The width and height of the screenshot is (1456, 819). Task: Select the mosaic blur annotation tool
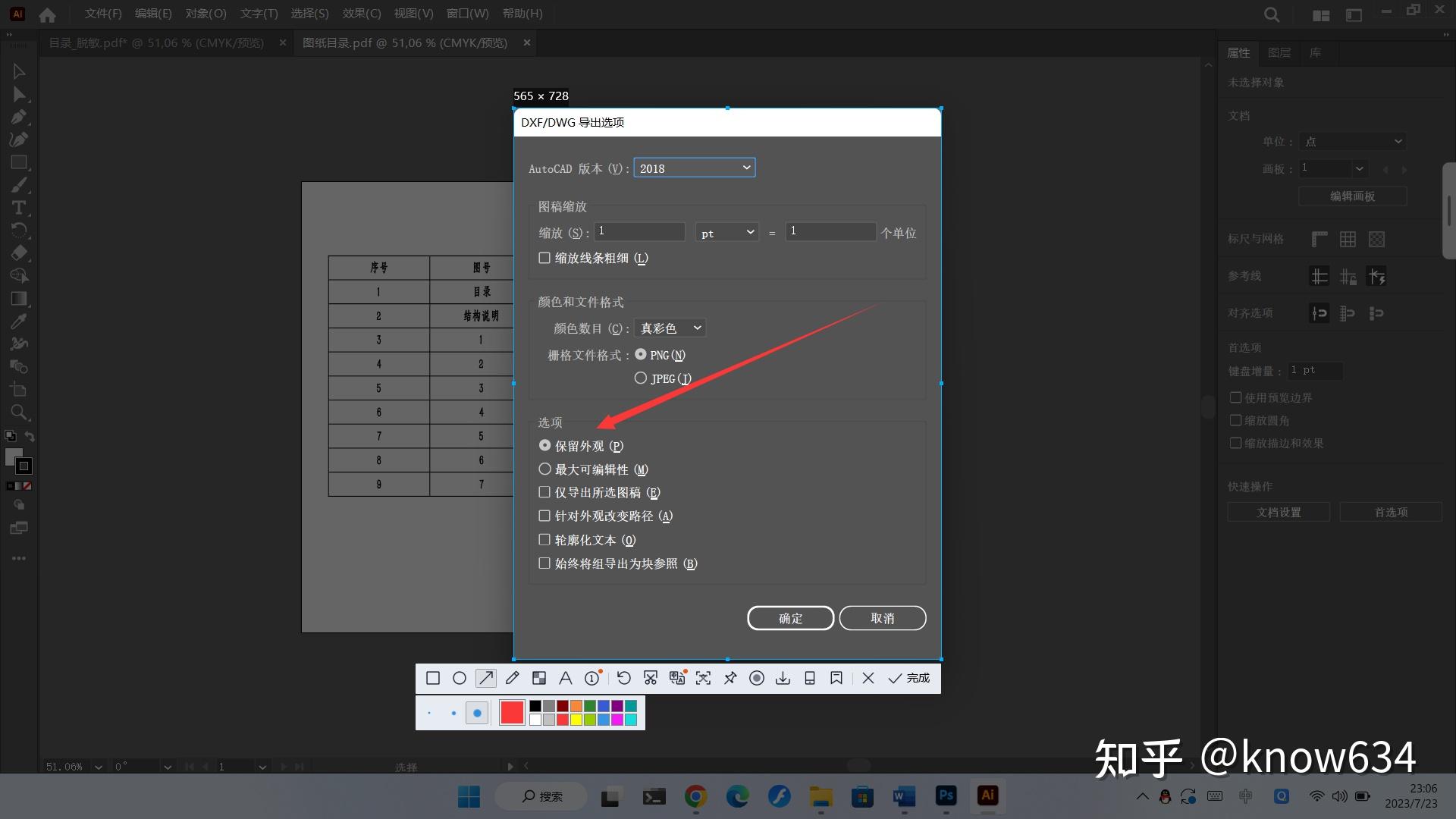pos(539,678)
